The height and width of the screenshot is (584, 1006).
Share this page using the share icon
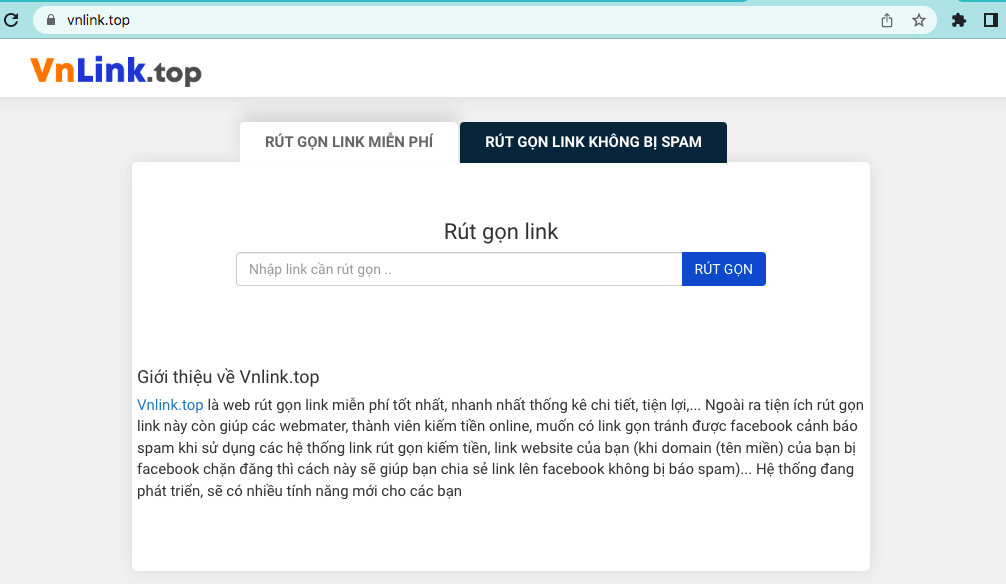click(886, 20)
